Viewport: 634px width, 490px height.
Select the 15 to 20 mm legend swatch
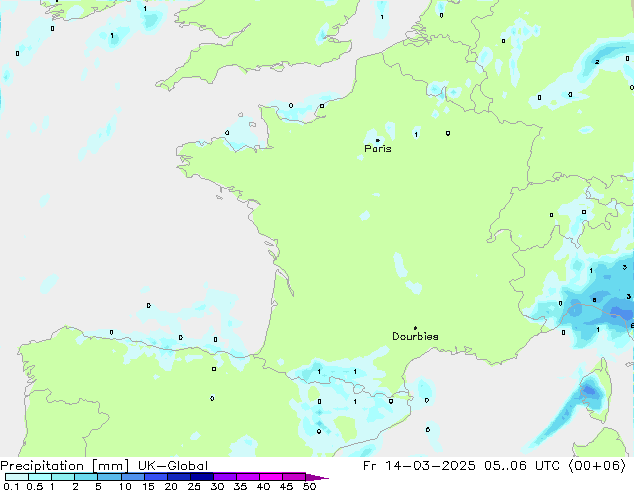(155, 477)
